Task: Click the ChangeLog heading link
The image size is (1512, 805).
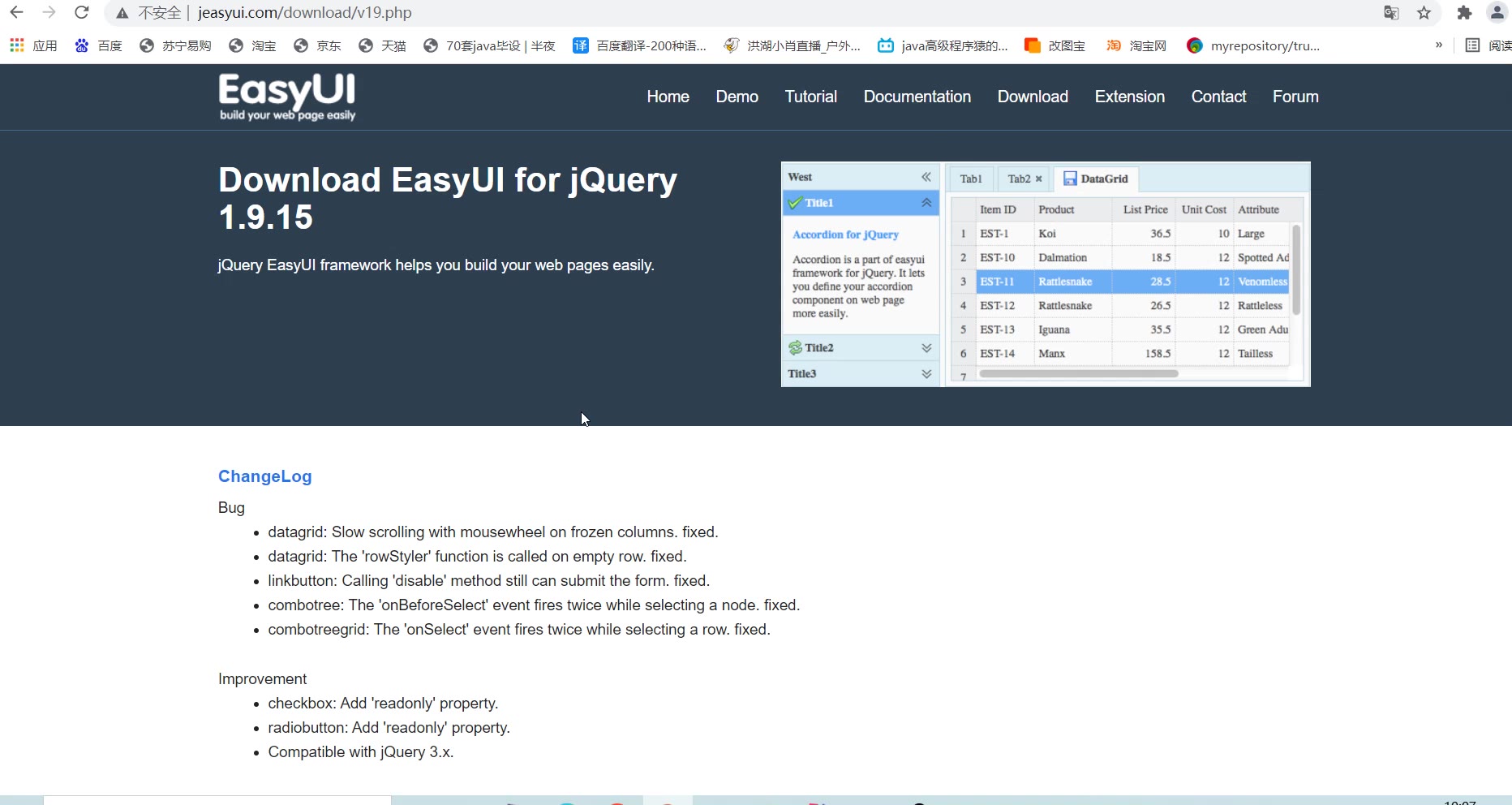Action: [x=264, y=476]
